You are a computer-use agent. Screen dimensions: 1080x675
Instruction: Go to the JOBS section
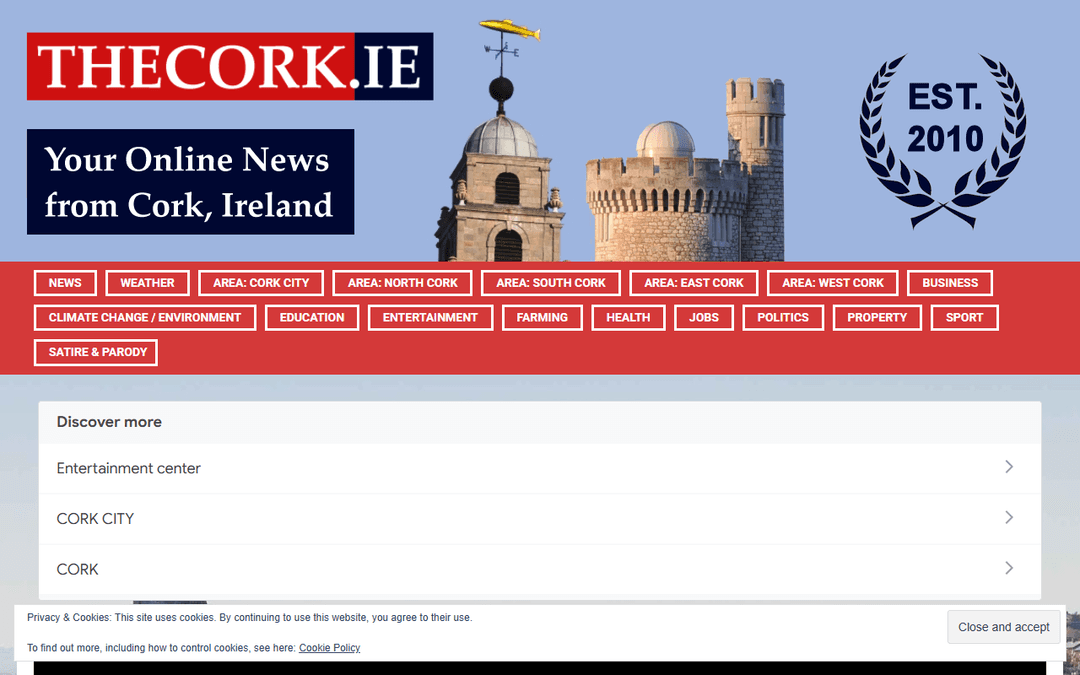click(704, 318)
